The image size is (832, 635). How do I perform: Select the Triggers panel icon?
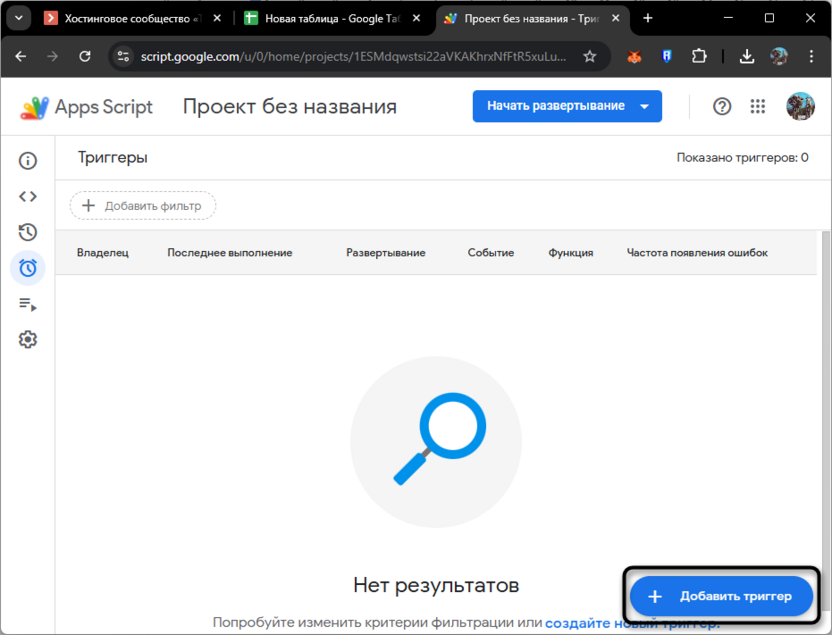[x=28, y=268]
